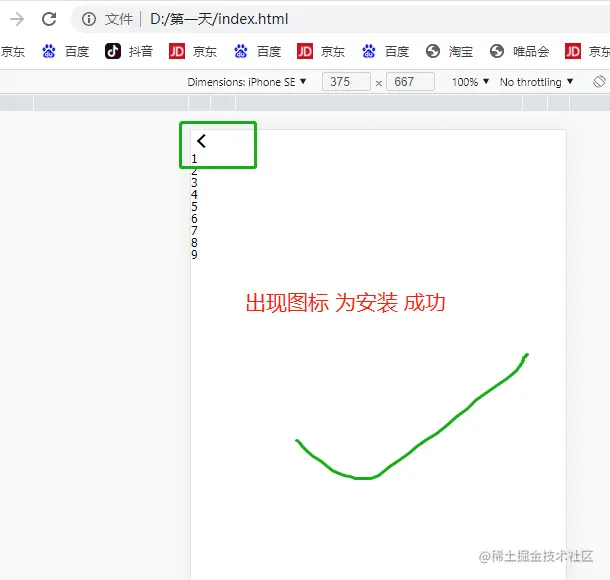Image resolution: width=610 pixels, height=580 pixels.
Task: Open the No throttling dropdown
Action: [x=536, y=82]
